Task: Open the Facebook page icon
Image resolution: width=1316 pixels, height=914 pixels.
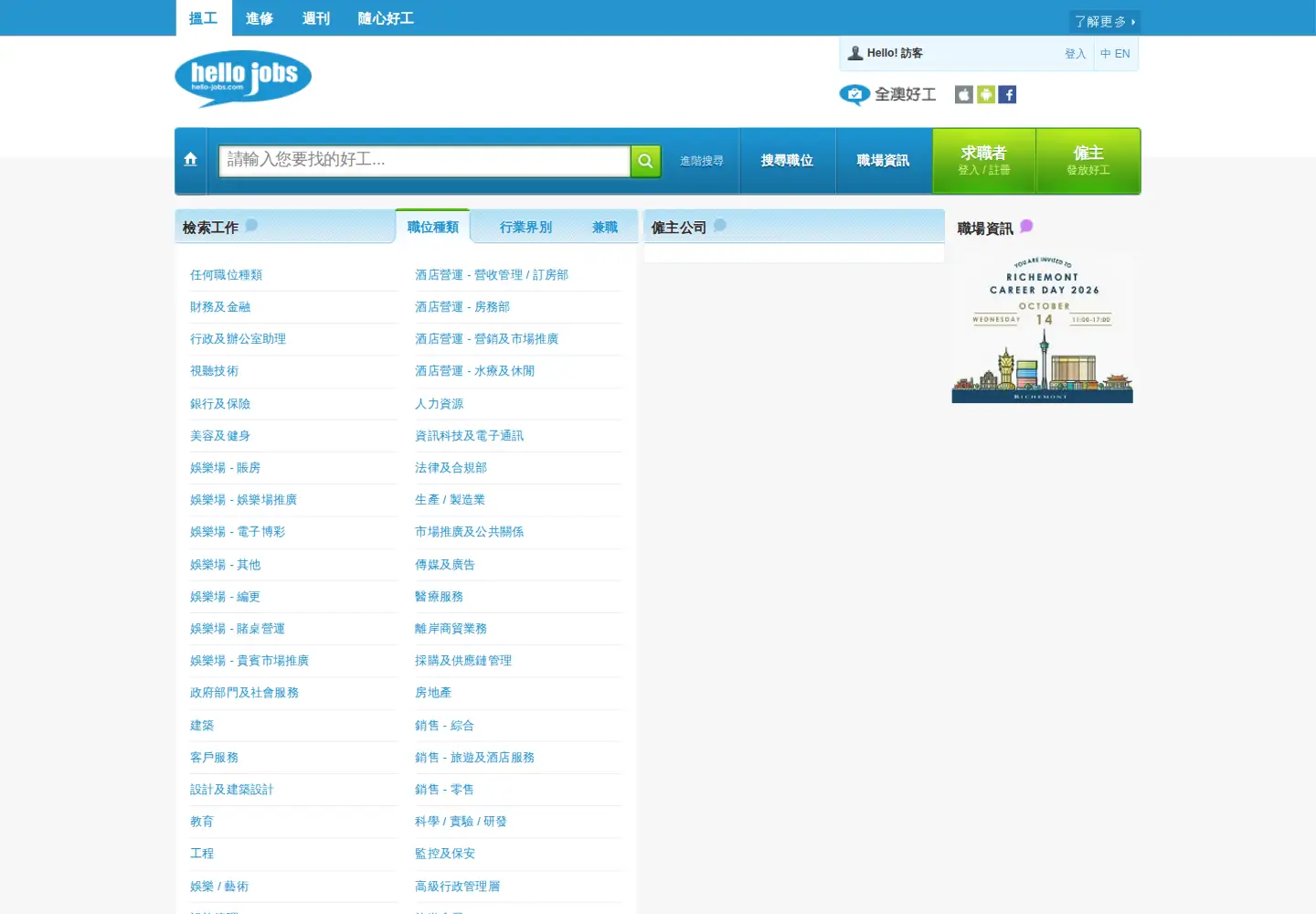Action: point(1007,94)
